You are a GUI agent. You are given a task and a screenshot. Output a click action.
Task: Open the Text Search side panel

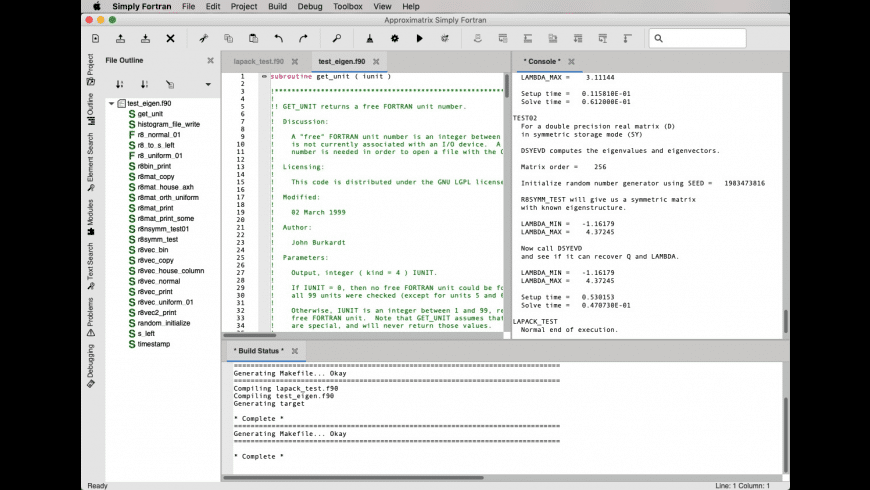click(x=90, y=262)
